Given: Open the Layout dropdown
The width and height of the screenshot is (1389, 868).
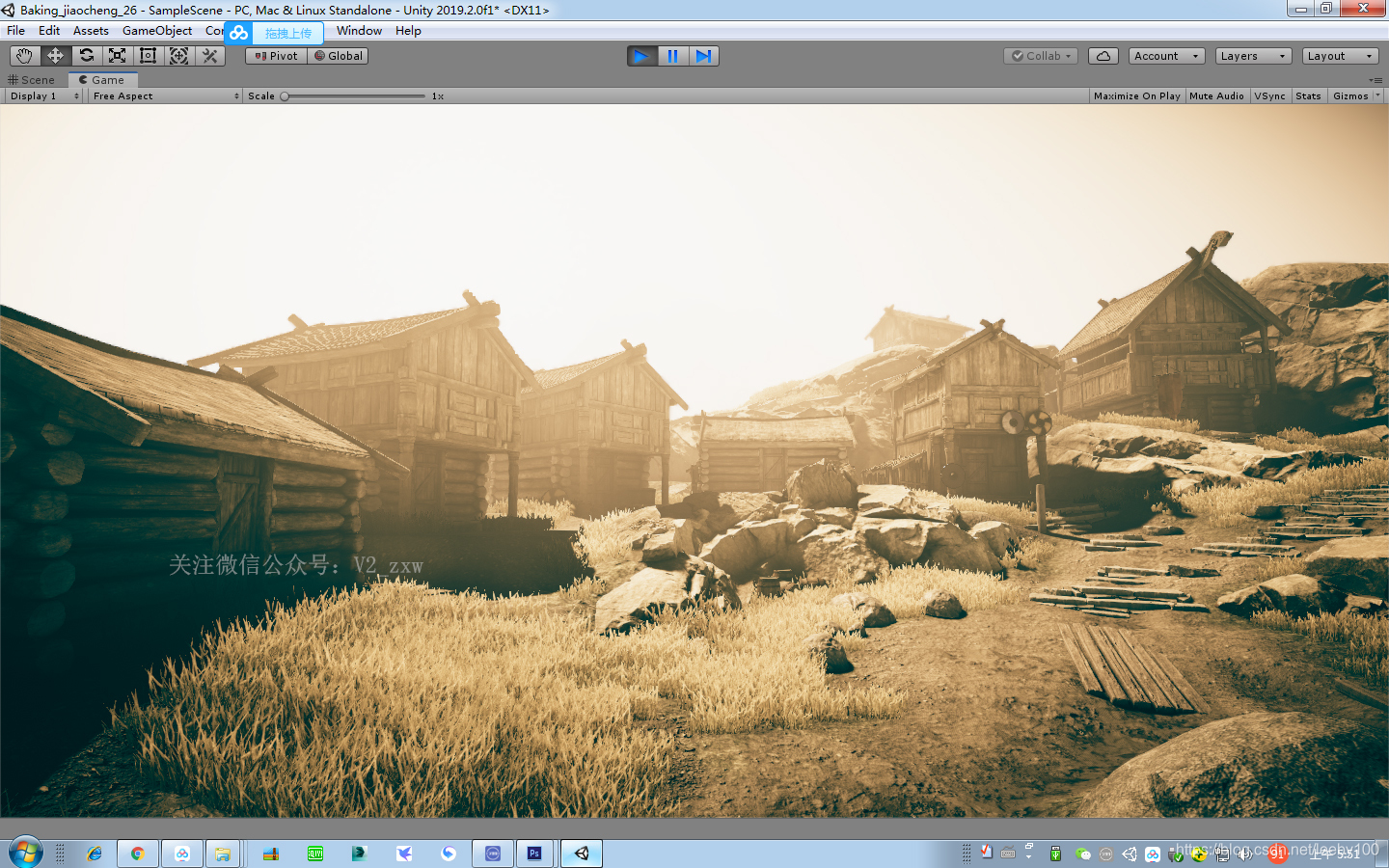Looking at the screenshot, I should pyautogui.click(x=1340, y=56).
